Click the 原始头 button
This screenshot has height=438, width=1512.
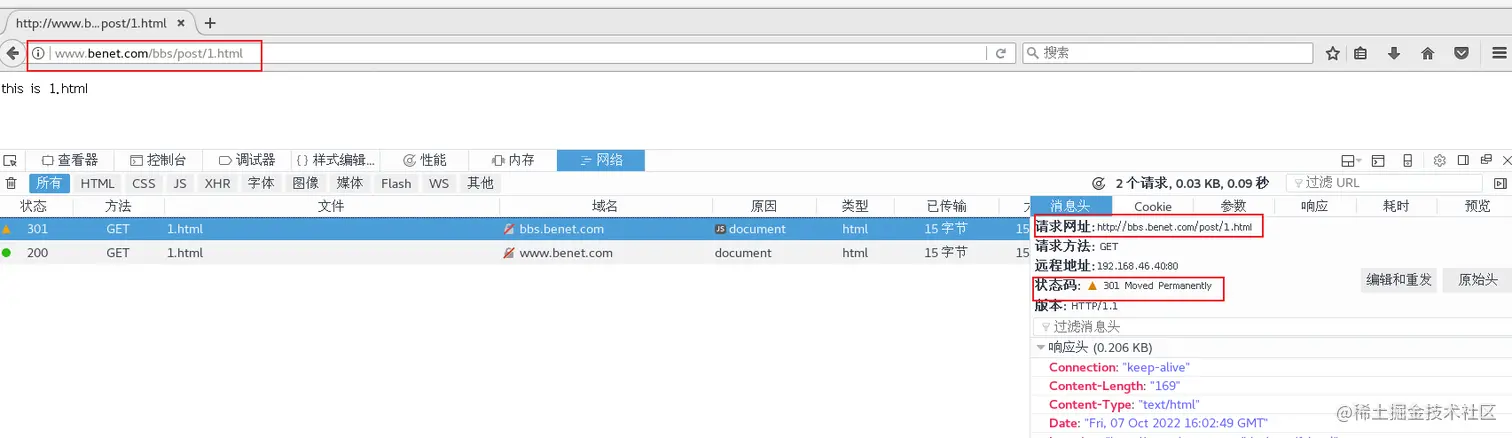[x=1476, y=280]
